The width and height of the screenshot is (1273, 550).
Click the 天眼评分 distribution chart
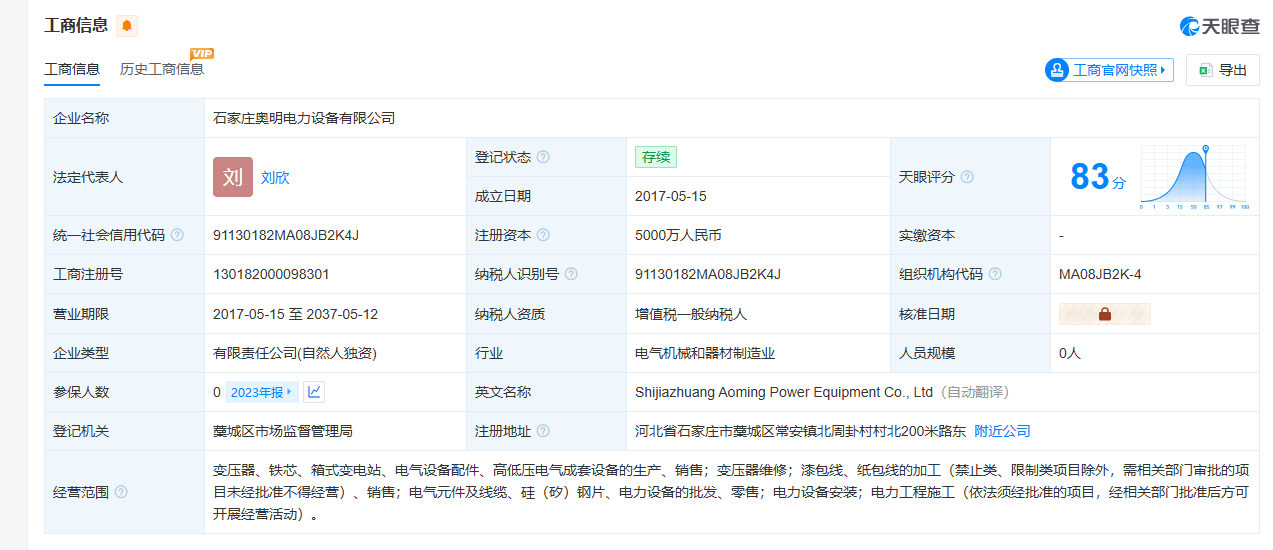click(1195, 177)
